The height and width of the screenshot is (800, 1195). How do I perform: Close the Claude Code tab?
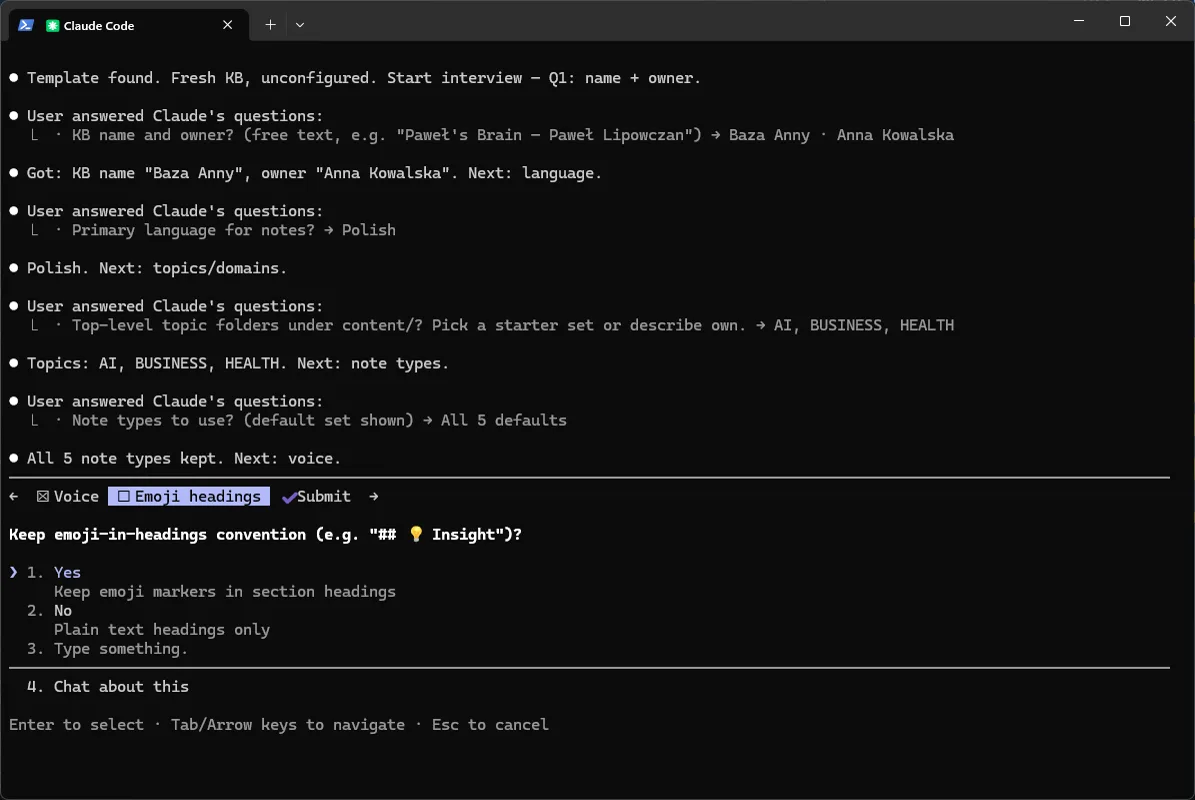227,25
